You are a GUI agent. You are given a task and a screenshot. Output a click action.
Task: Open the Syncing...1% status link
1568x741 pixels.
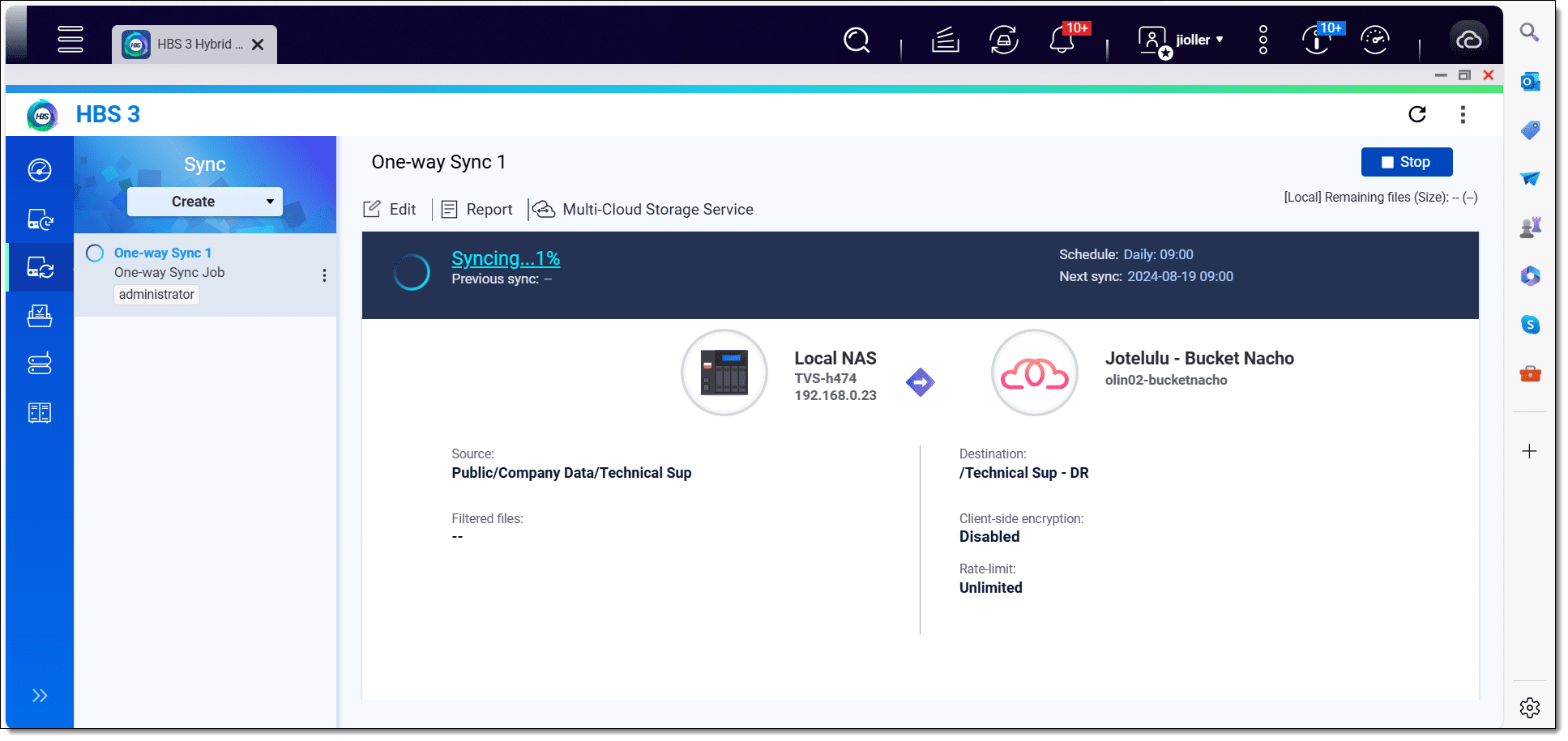[x=506, y=258]
